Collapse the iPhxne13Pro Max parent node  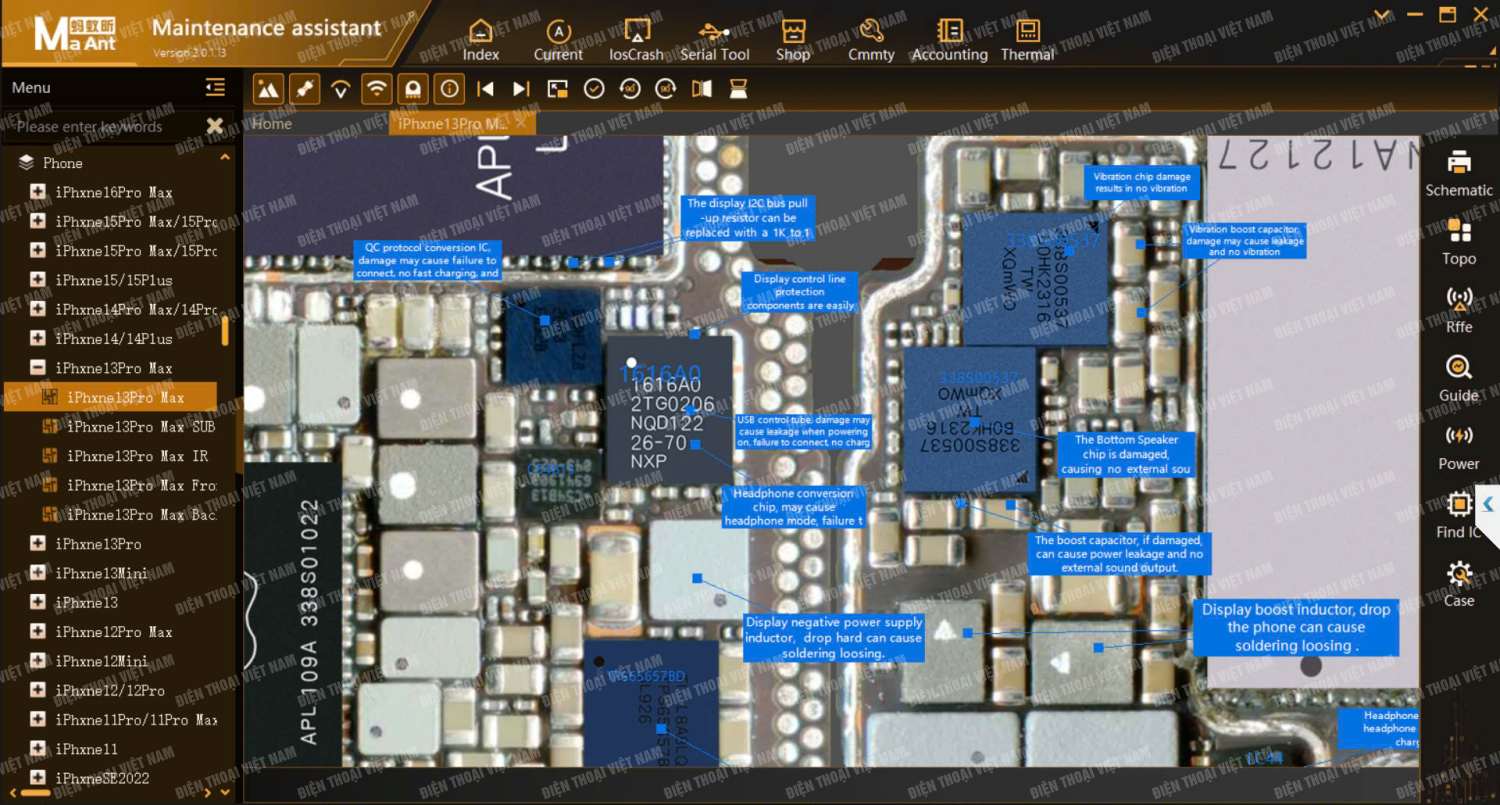pyautogui.click(x=38, y=368)
